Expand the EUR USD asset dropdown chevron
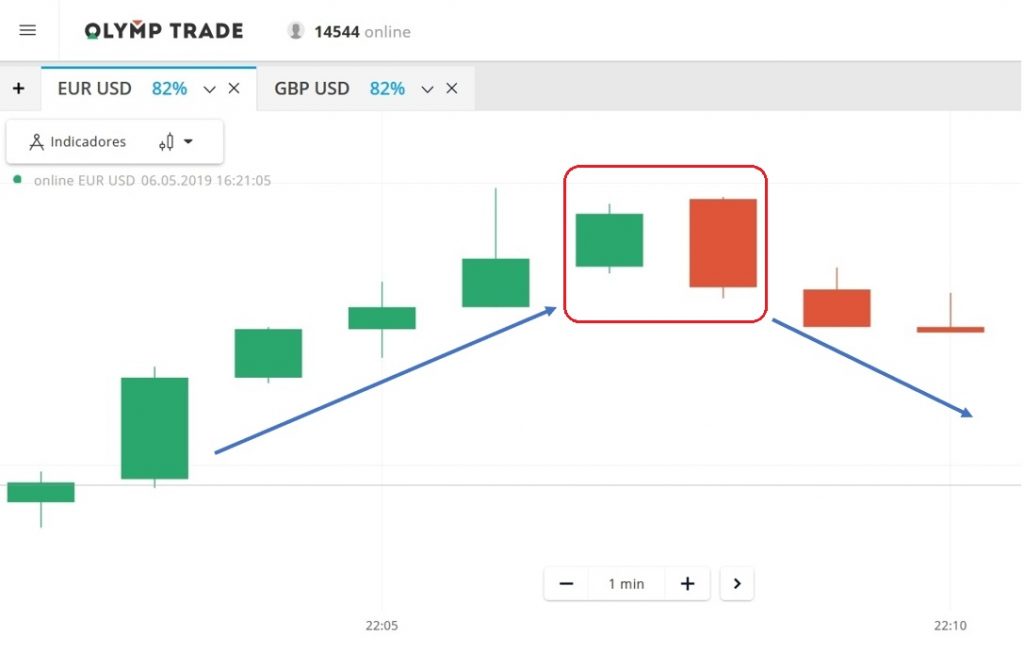 [x=210, y=89]
